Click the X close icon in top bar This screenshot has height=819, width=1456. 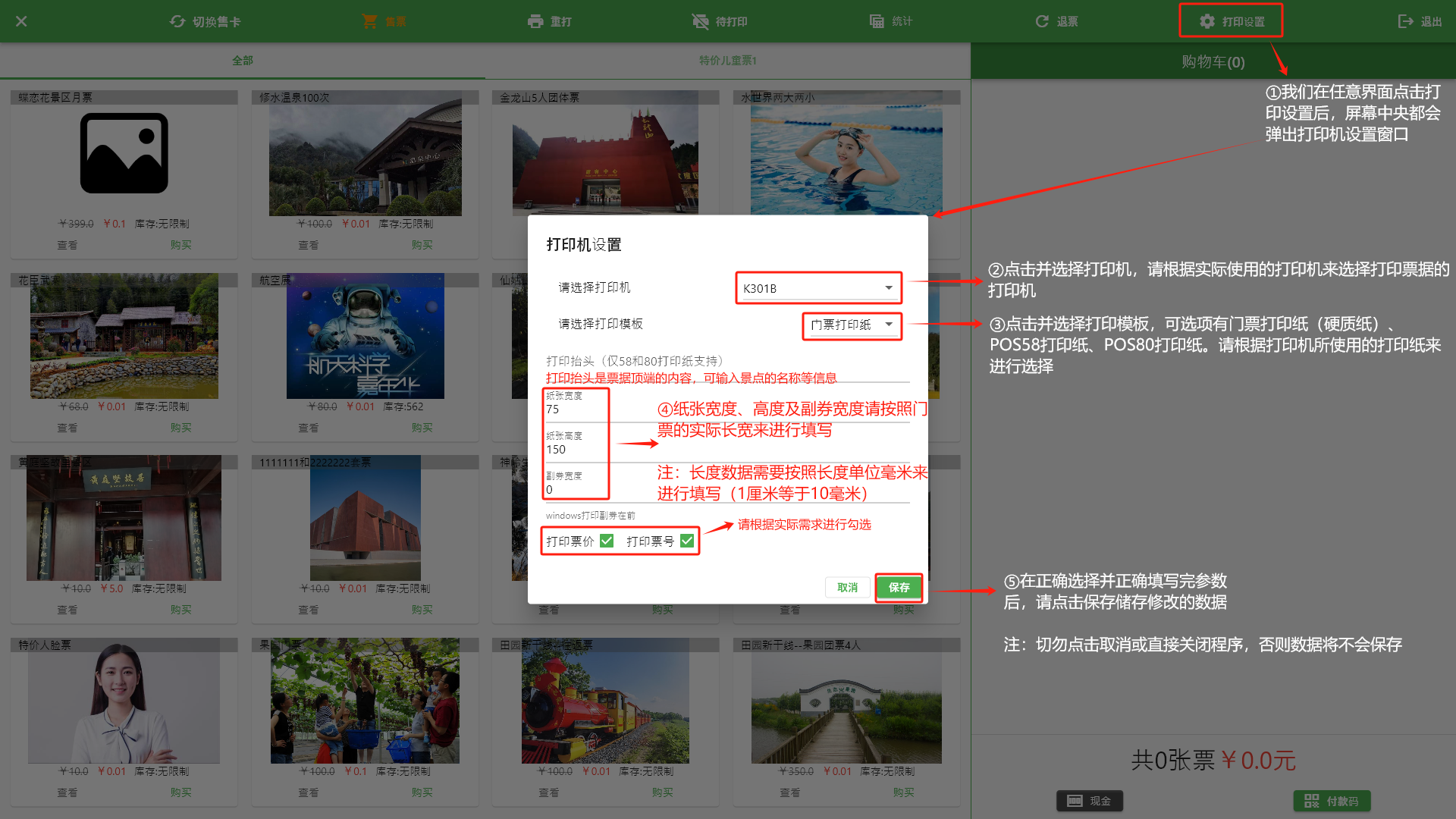pos(21,21)
